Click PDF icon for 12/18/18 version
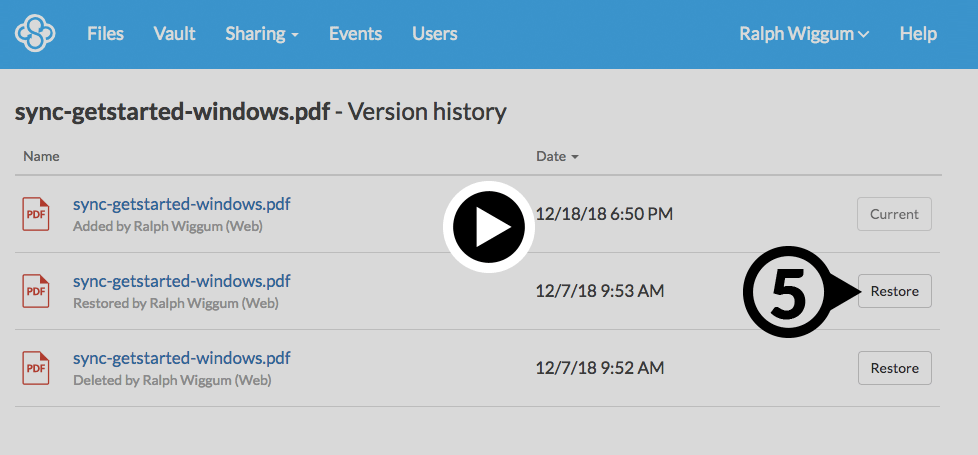The width and height of the screenshot is (978, 455). [x=36, y=214]
